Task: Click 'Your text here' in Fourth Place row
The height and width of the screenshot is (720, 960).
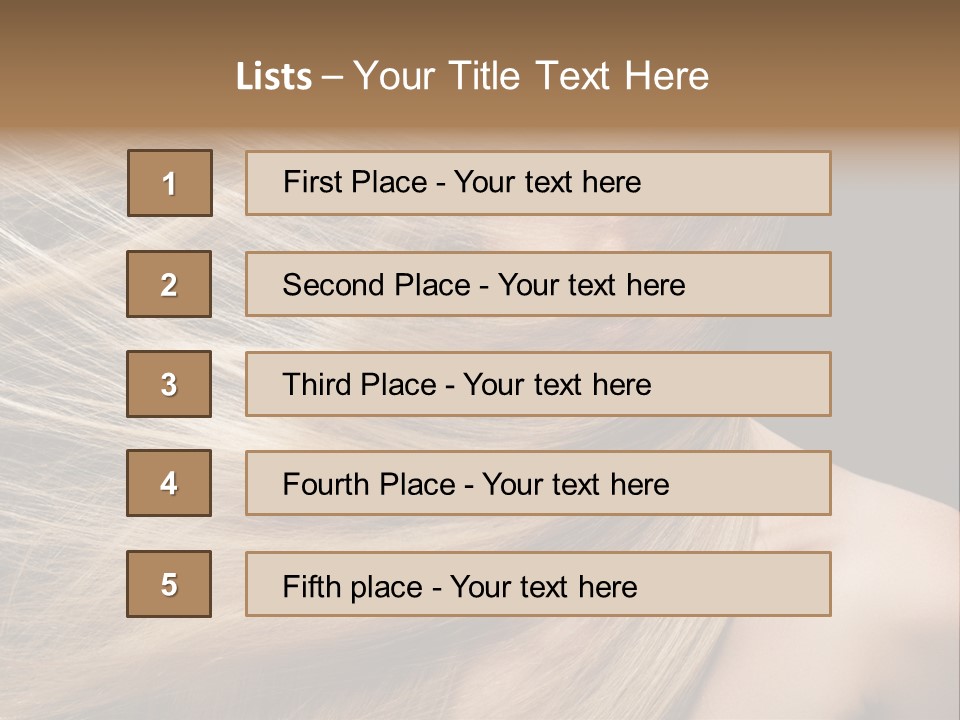Action: tap(575, 485)
